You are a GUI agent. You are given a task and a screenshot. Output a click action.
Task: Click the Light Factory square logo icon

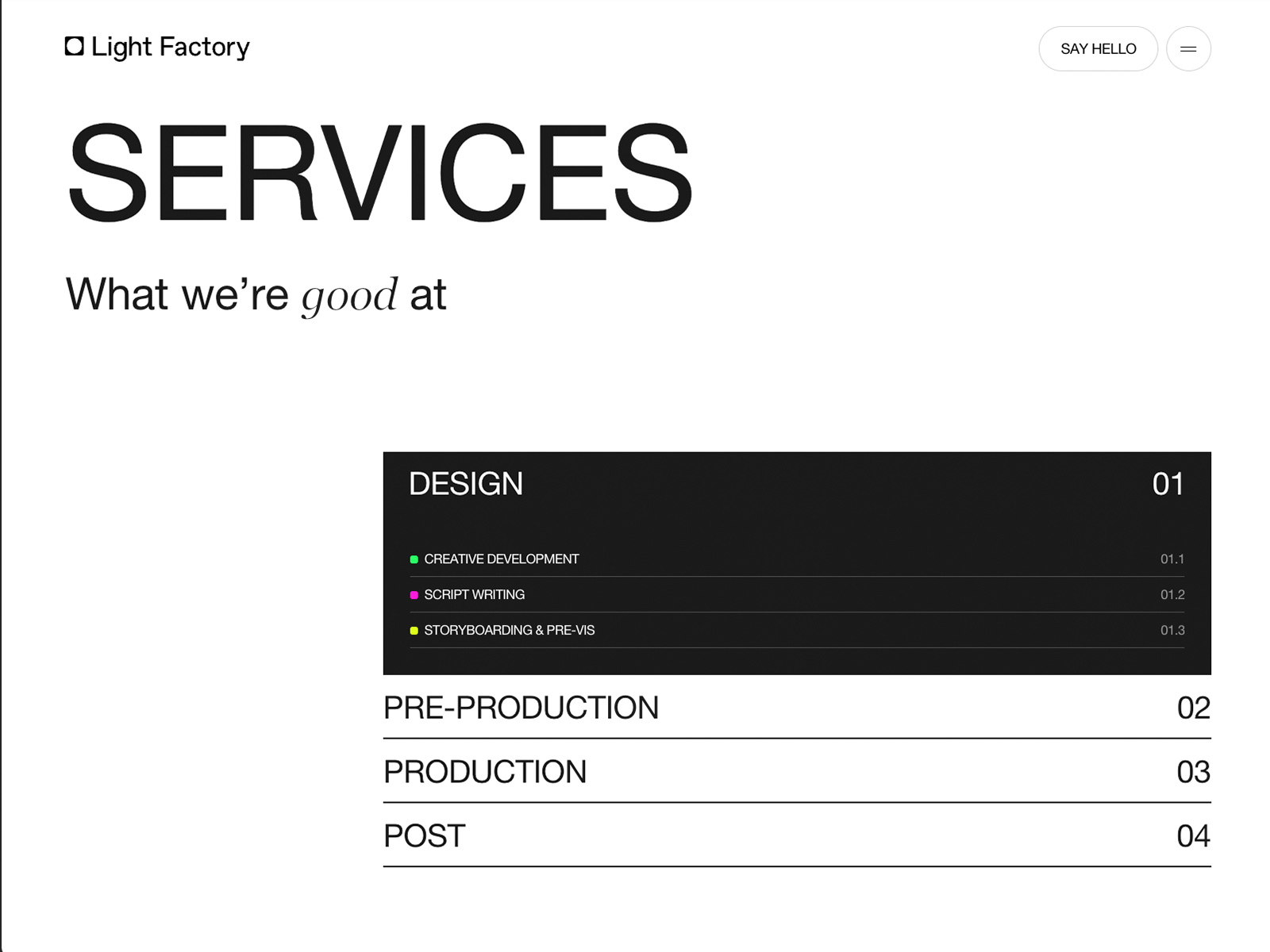pyautogui.click(x=74, y=47)
